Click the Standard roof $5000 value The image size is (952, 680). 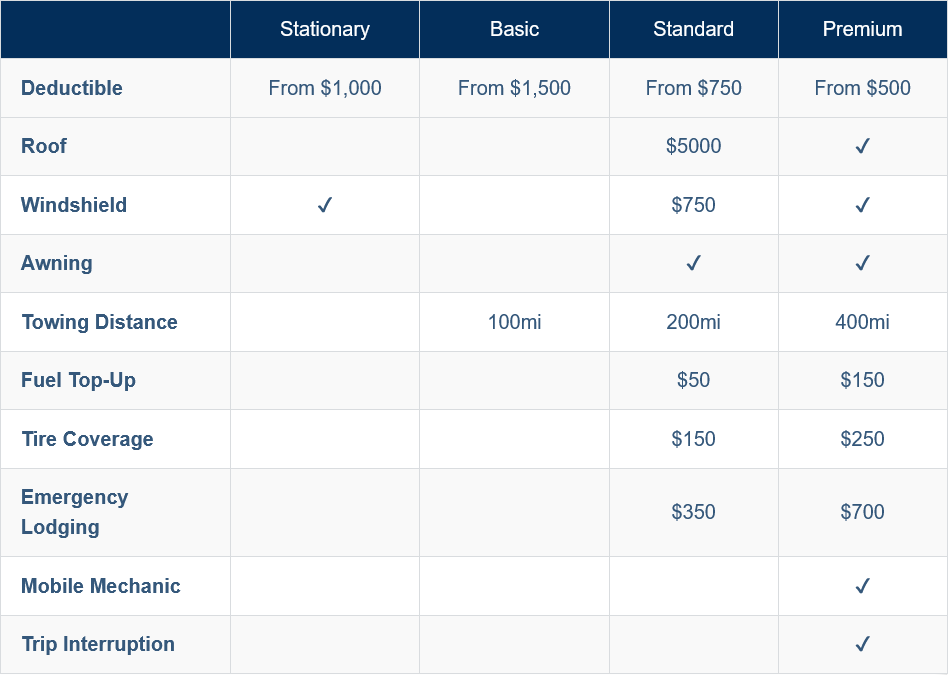[693, 146]
